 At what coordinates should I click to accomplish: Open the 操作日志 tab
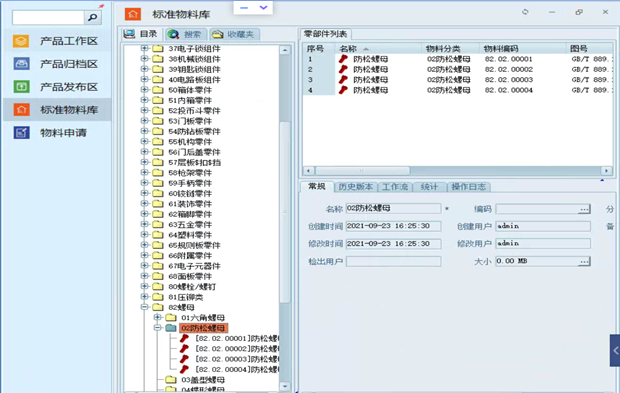coord(468,187)
